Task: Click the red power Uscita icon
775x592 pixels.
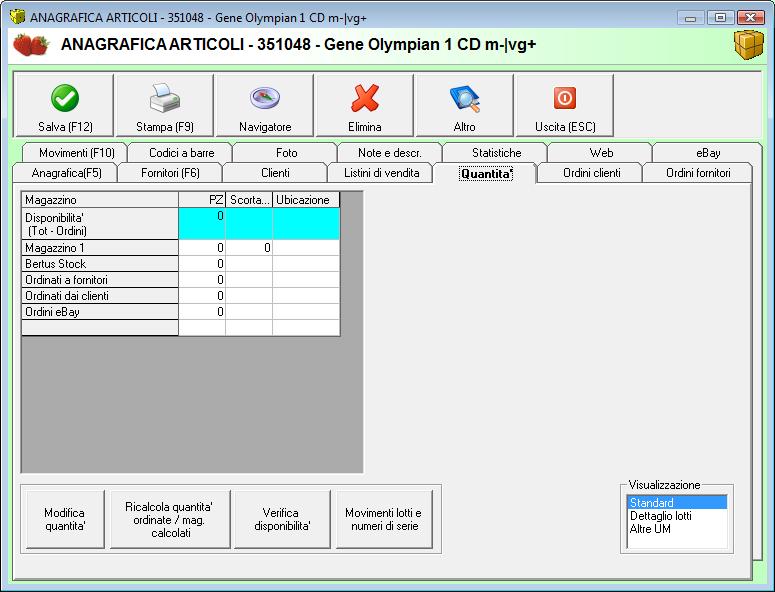Action: click(x=564, y=98)
